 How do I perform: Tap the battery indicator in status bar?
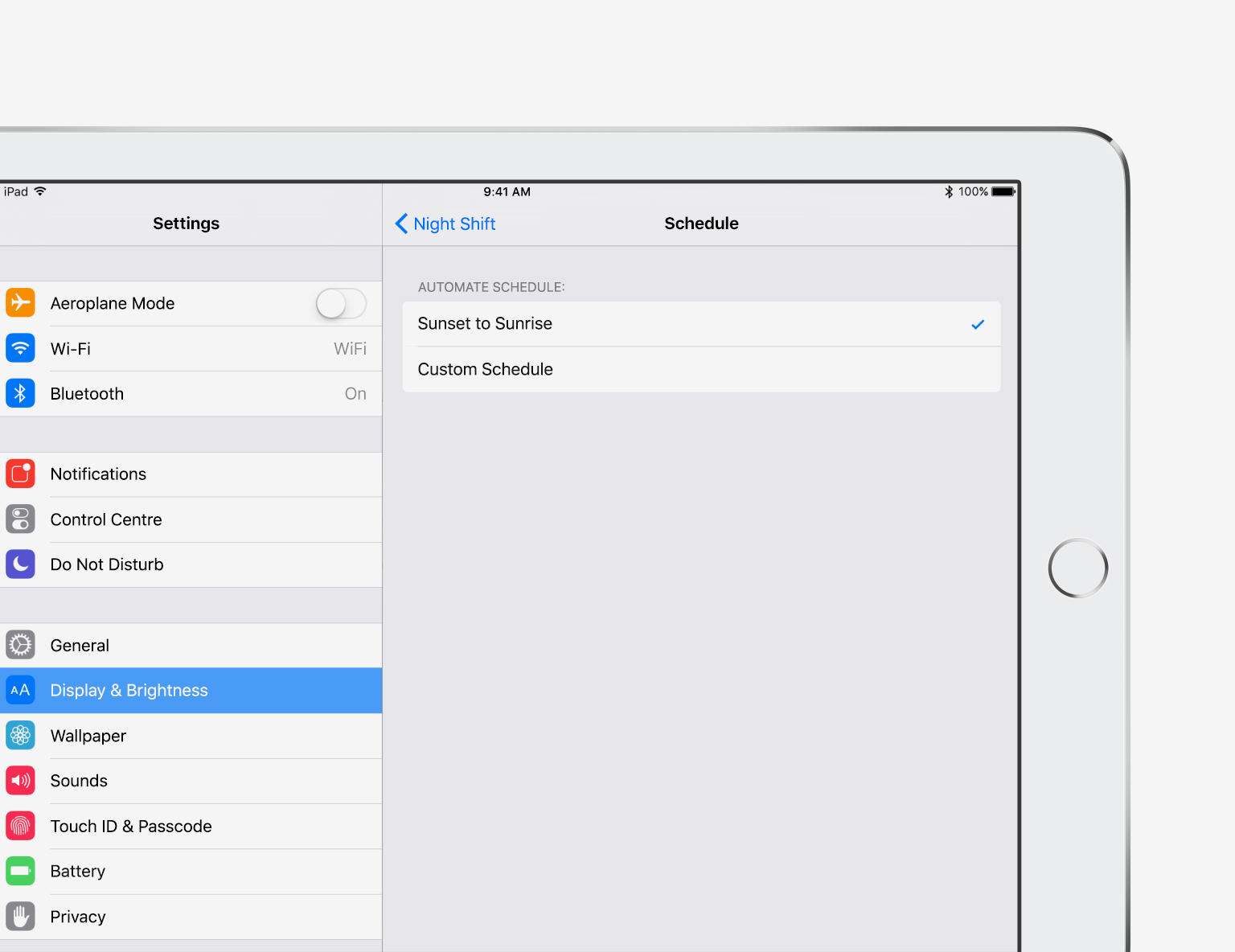pos(1003,191)
